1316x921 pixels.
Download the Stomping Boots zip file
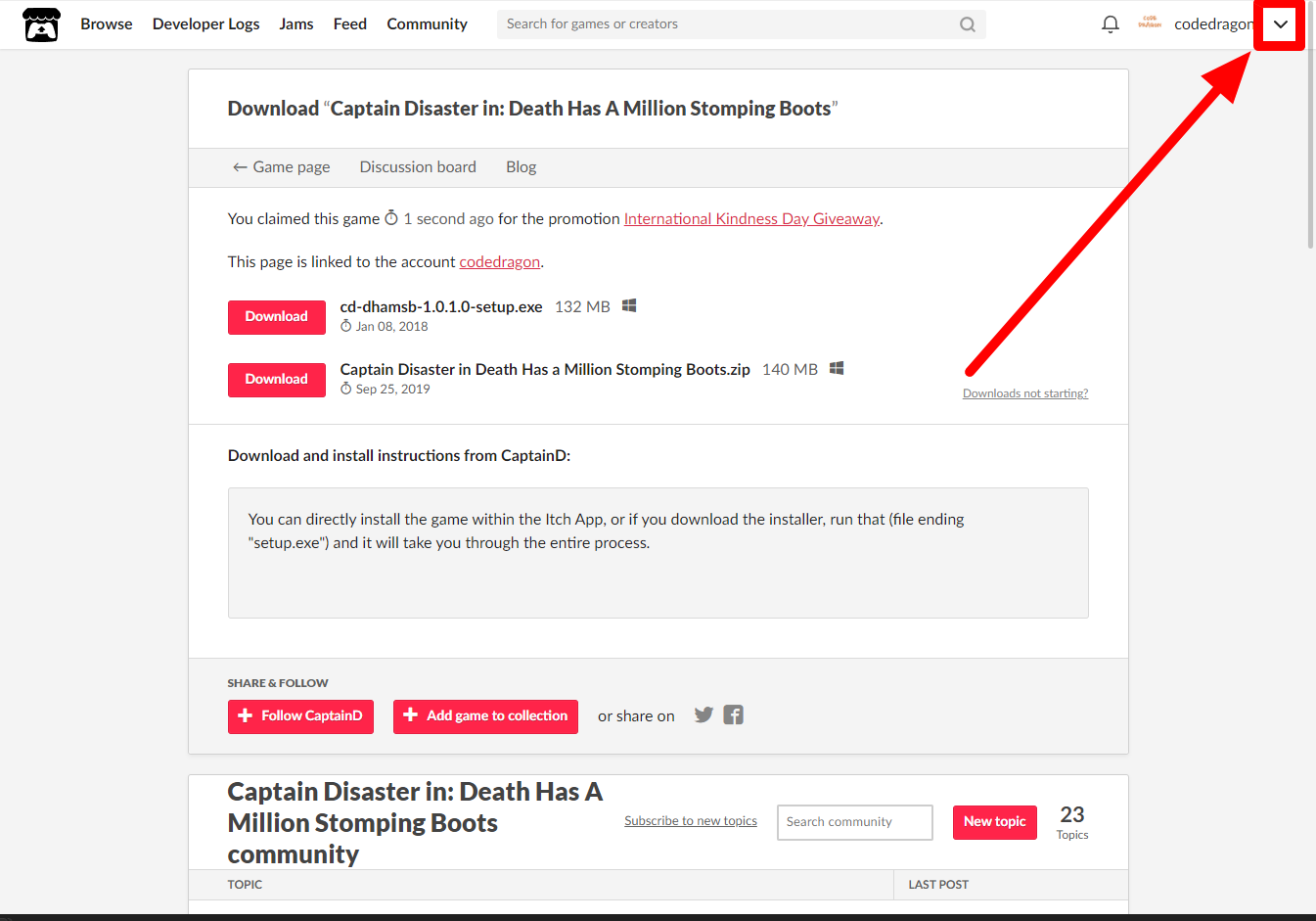pyautogui.click(x=277, y=380)
